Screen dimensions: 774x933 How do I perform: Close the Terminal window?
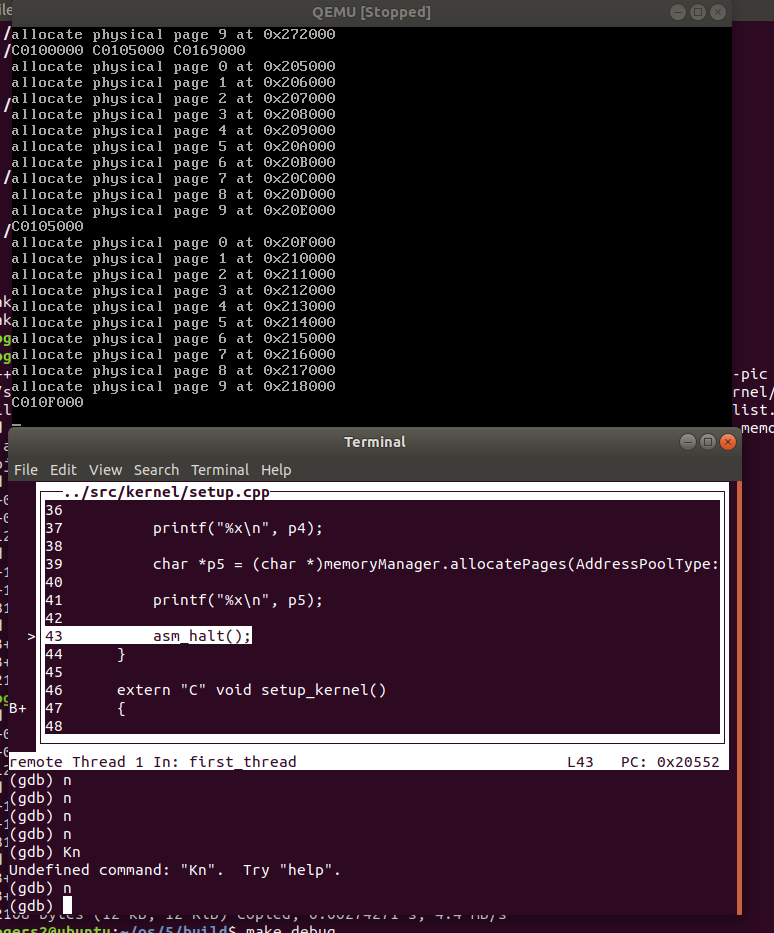point(728,442)
